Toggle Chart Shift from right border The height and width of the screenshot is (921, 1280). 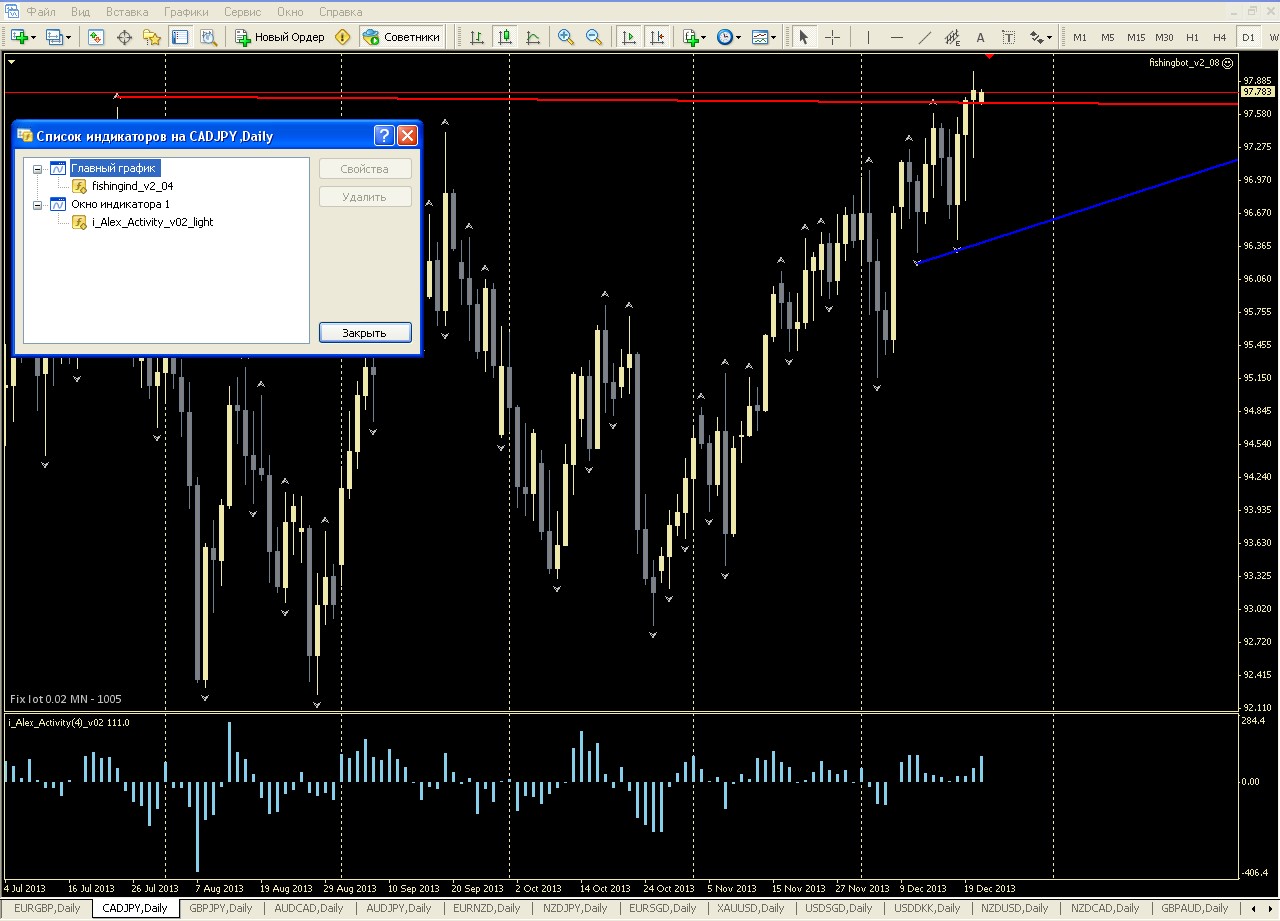[x=657, y=37]
